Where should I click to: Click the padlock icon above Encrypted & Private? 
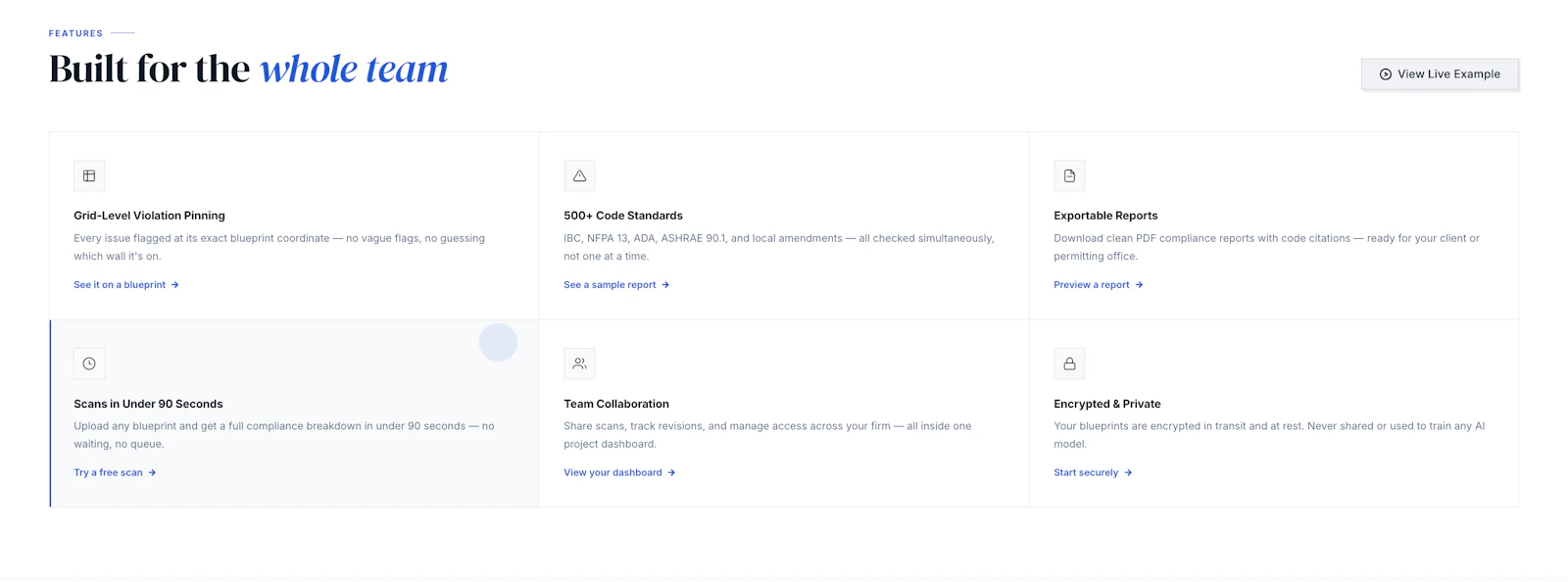click(1069, 364)
